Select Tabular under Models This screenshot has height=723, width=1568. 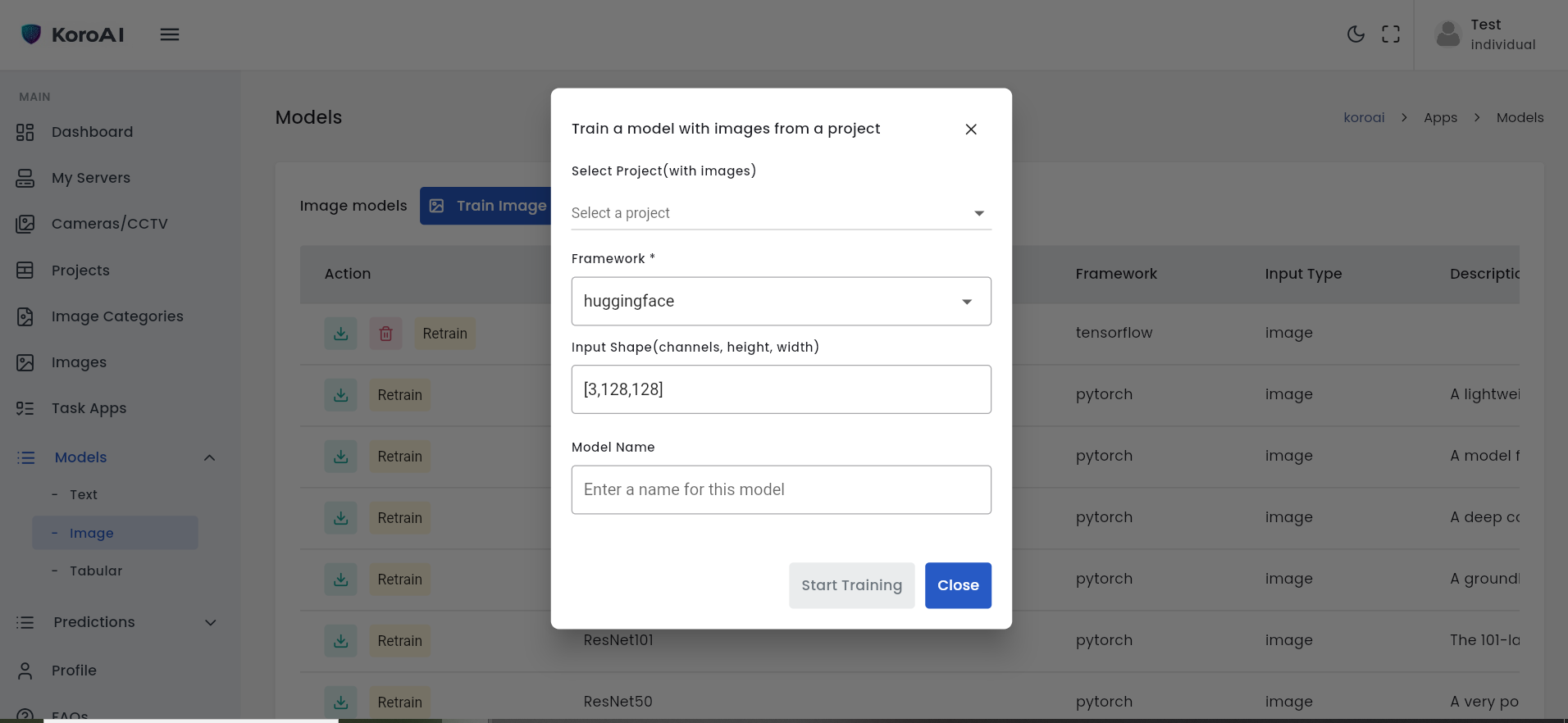(96, 571)
